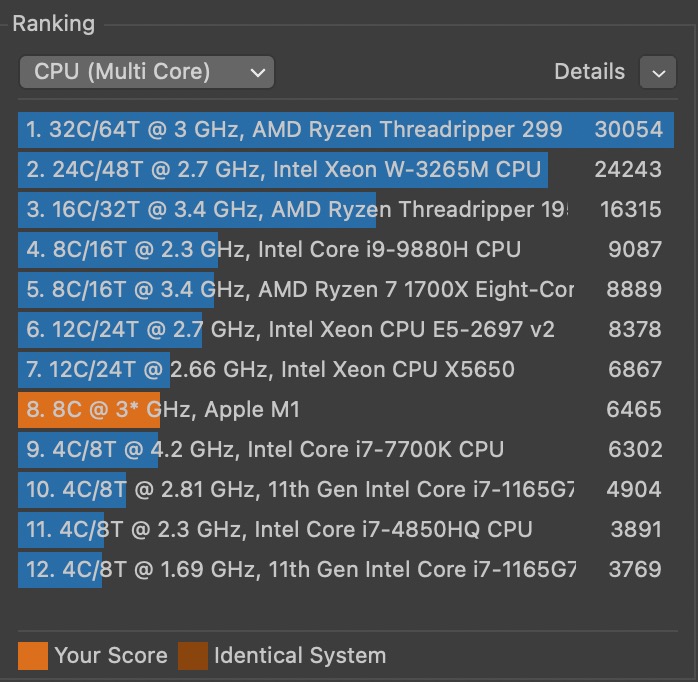Click the Details label

click(x=589, y=72)
